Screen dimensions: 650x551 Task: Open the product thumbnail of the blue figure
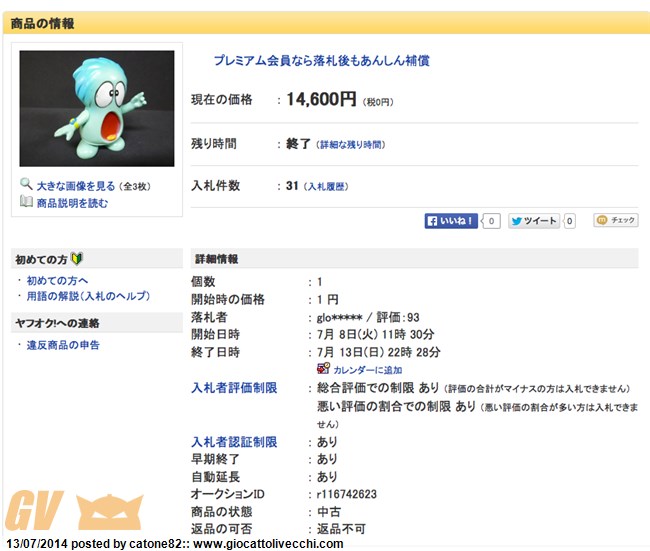click(97, 108)
